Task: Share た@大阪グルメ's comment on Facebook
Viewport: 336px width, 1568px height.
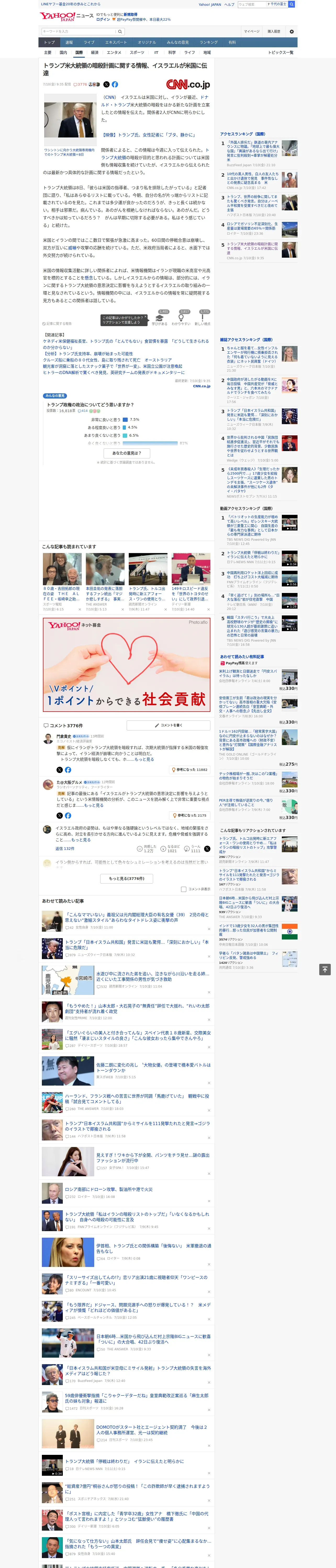Action: 68,816
